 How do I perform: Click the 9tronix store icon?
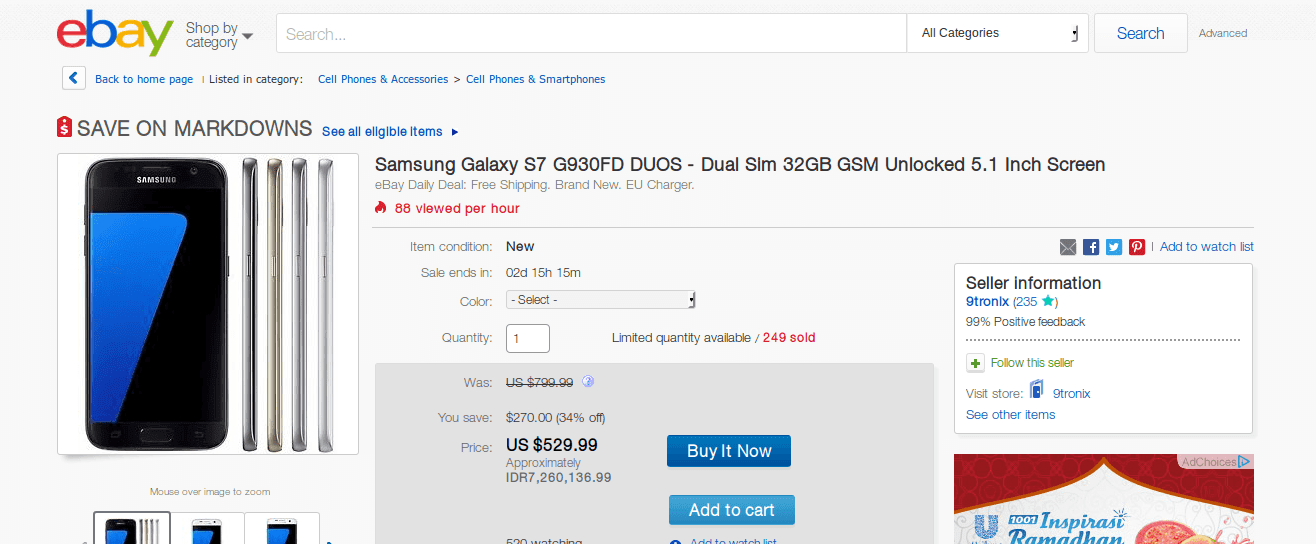tap(1037, 390)
